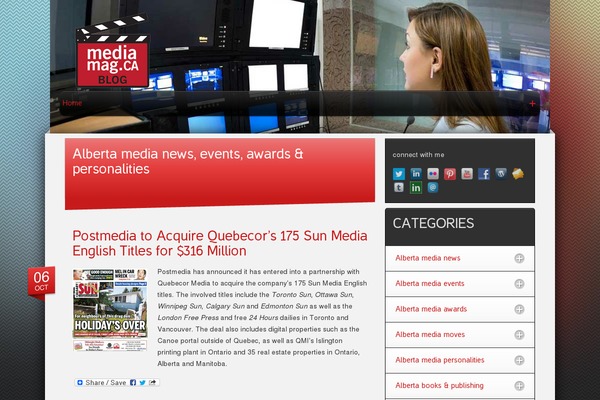The width and height of the screenshot is (600, 400).
Task: Open the Postmedia to Acquire Quebecor's article title
Action: point(220,243)
